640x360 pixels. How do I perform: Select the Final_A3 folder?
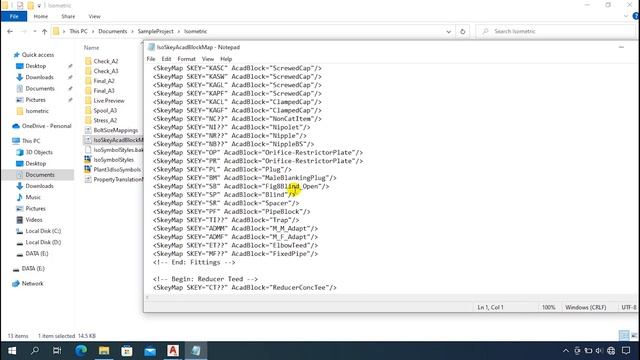[x=104, y=91]
